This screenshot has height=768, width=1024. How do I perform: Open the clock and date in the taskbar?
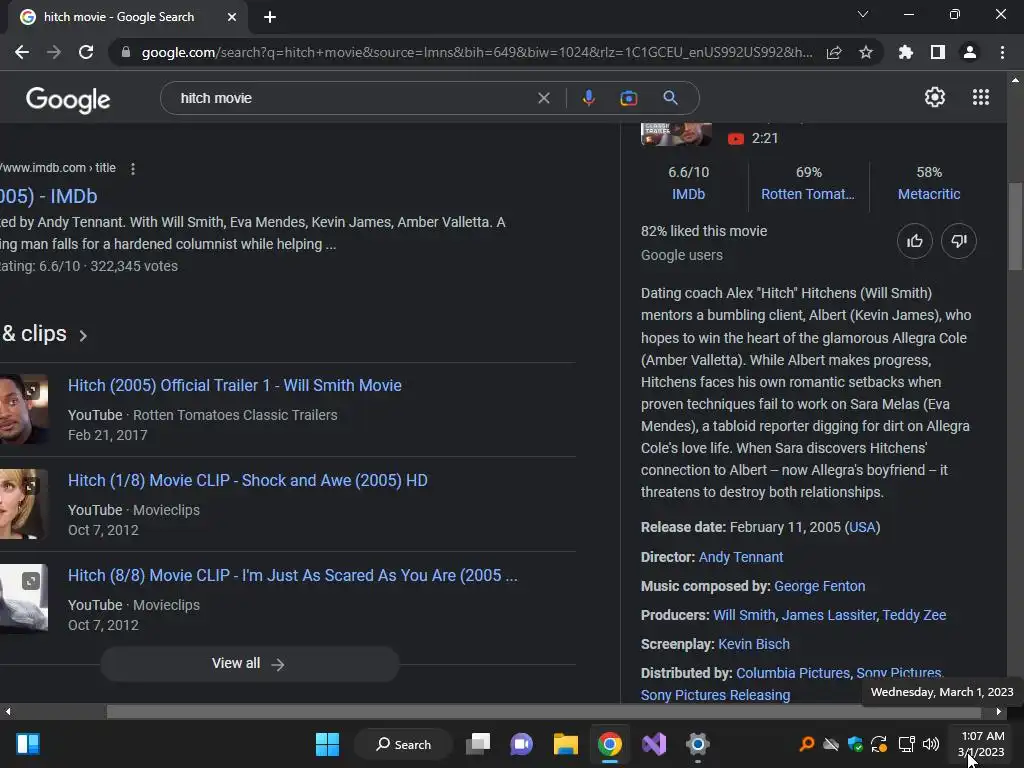982,744
